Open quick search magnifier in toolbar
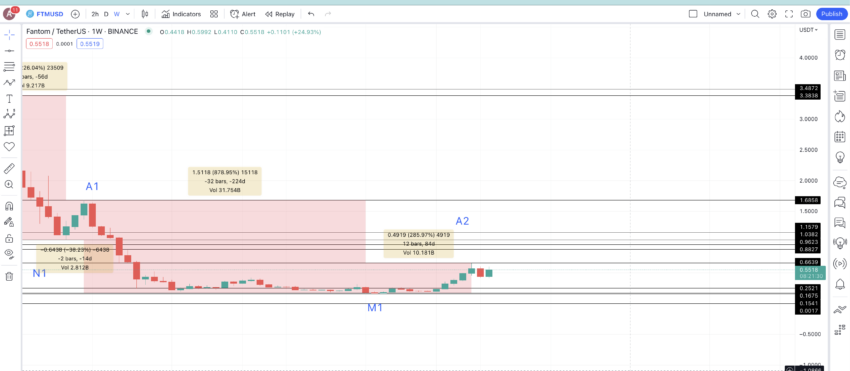The width and height of the screenshot is (850, 371). tap(755, 14)
